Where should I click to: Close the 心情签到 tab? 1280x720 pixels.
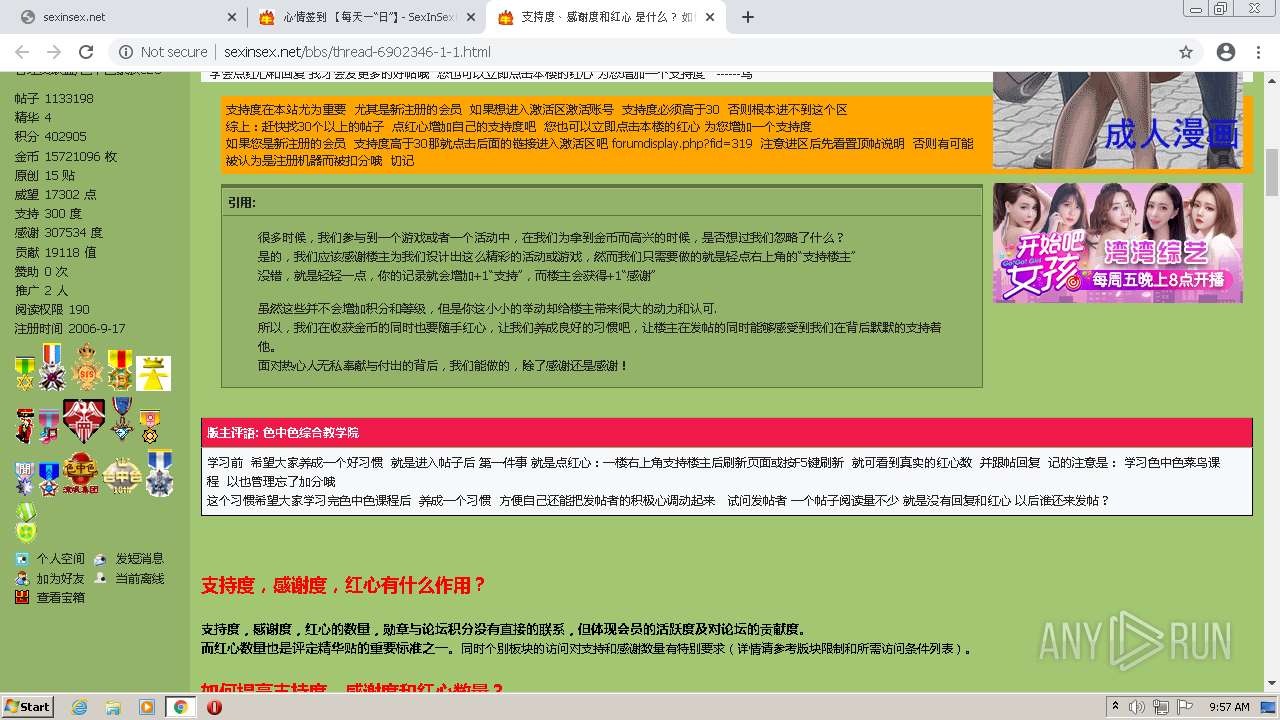tap(471, 17)
